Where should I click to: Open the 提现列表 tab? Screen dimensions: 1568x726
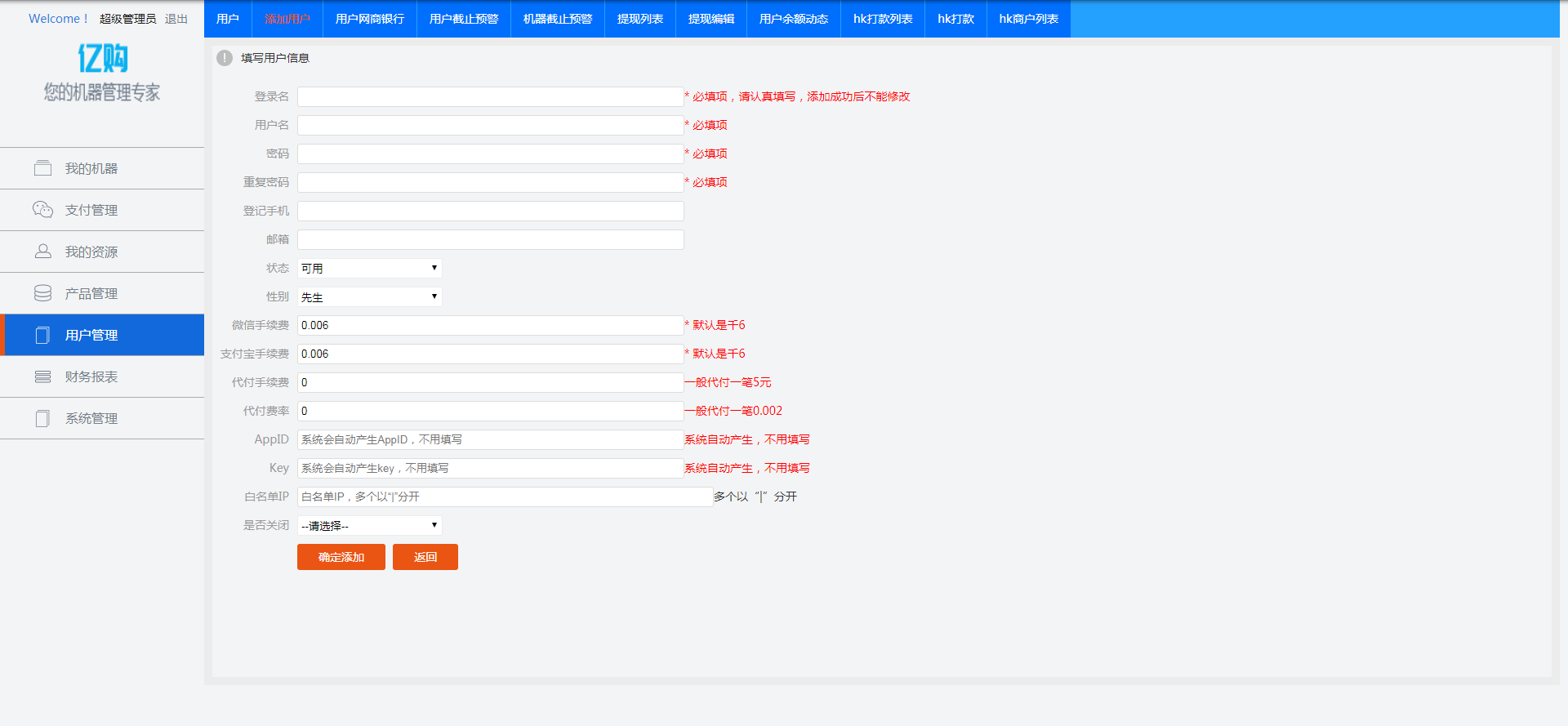639,19
